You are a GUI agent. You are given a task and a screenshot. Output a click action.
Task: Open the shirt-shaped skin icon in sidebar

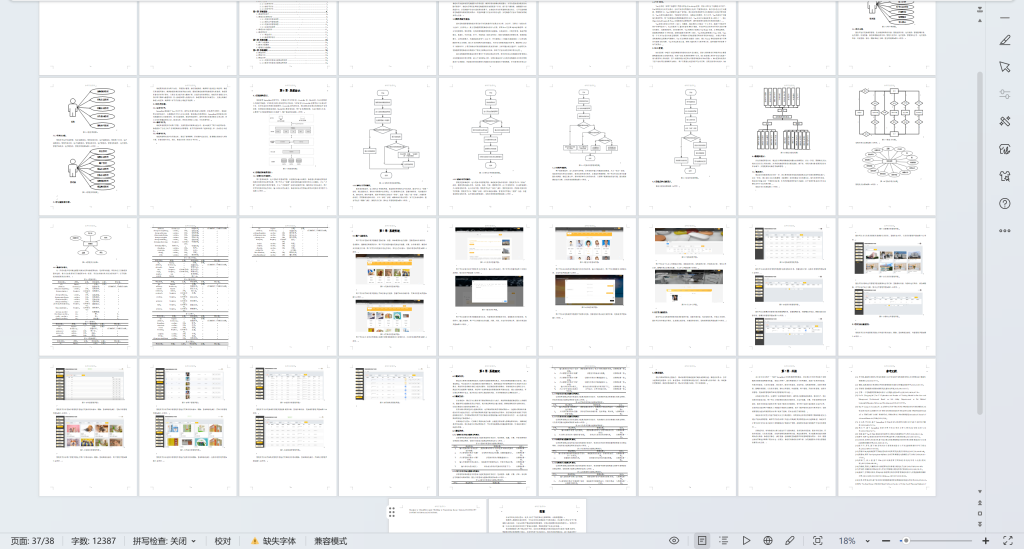tap(1005, 176)
